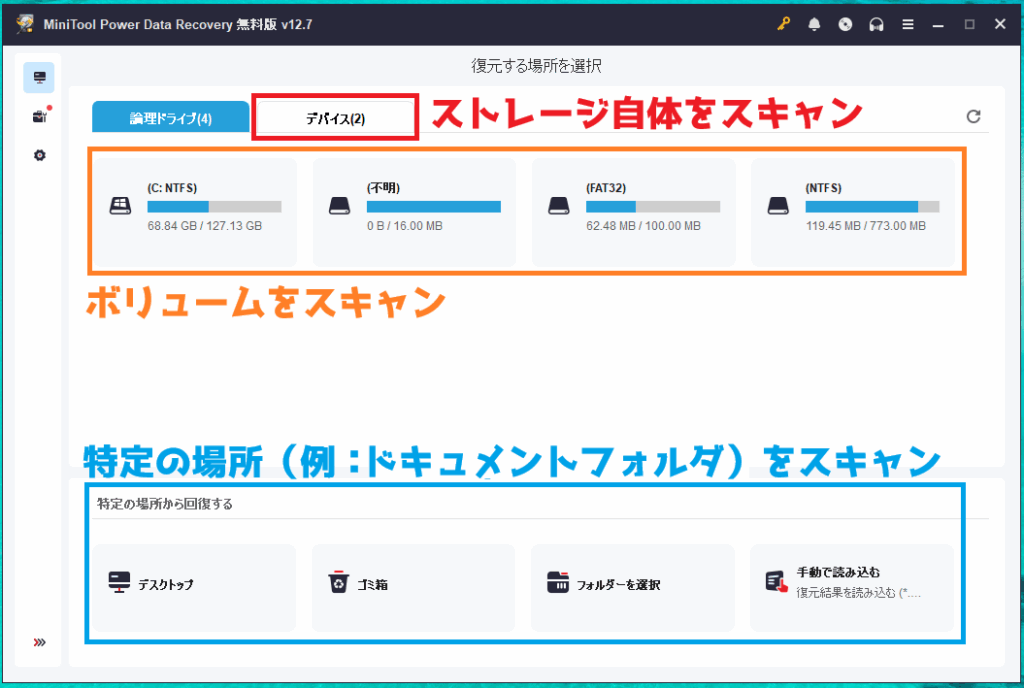Viewport: 1024px width, 688px height.
Task: Click フォルダーを選択 to pick a folder
Action: tap(632, 586)
